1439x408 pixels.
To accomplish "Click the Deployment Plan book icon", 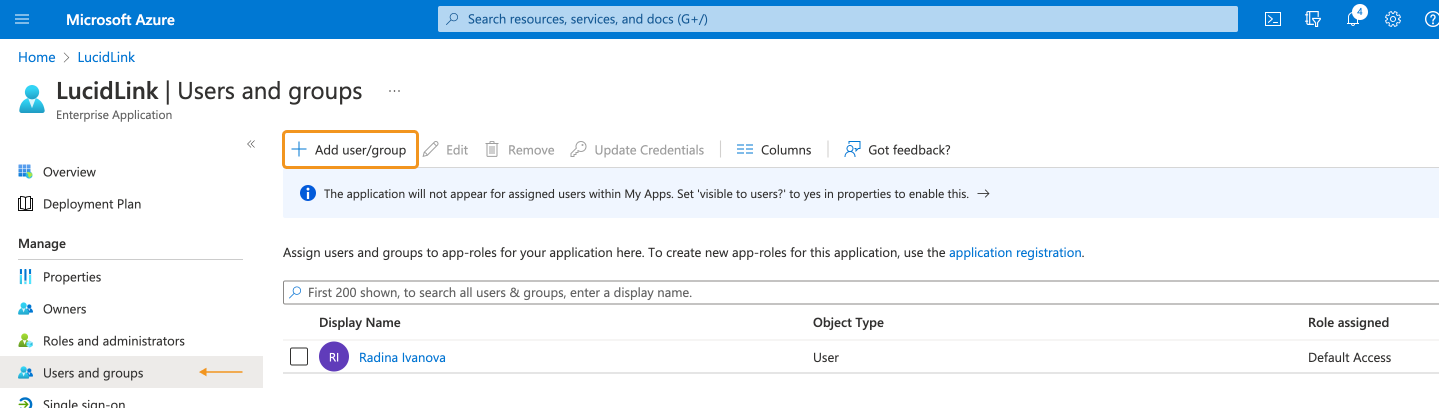I will 26,204.
